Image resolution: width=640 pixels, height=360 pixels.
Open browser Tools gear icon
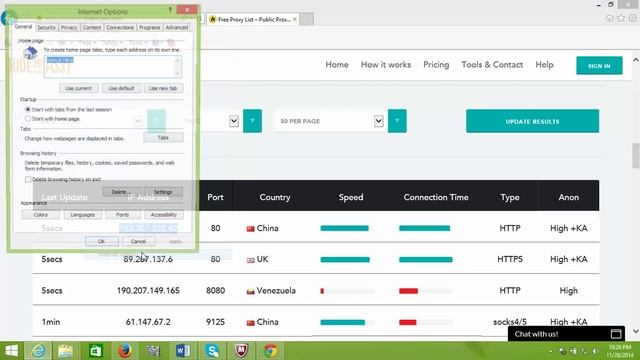[x=632, y=18]
